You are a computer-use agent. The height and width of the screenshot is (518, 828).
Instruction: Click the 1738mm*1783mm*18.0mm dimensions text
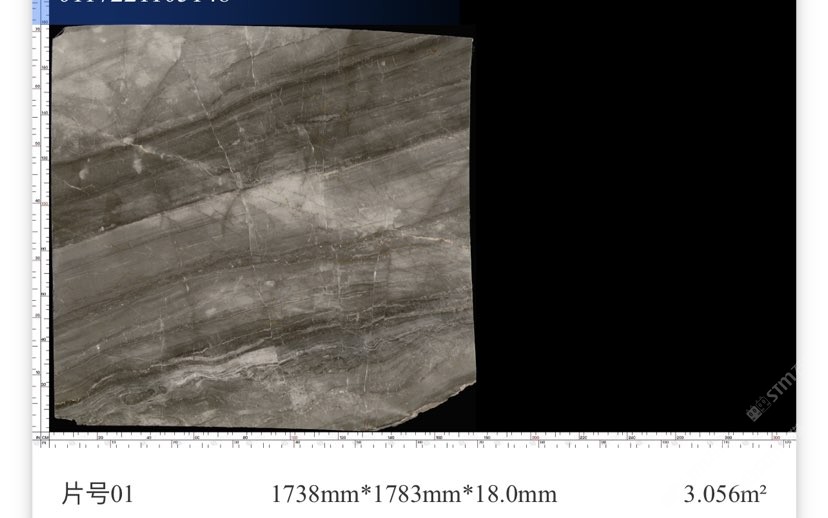pyautogui.click(x=414, y=494)
